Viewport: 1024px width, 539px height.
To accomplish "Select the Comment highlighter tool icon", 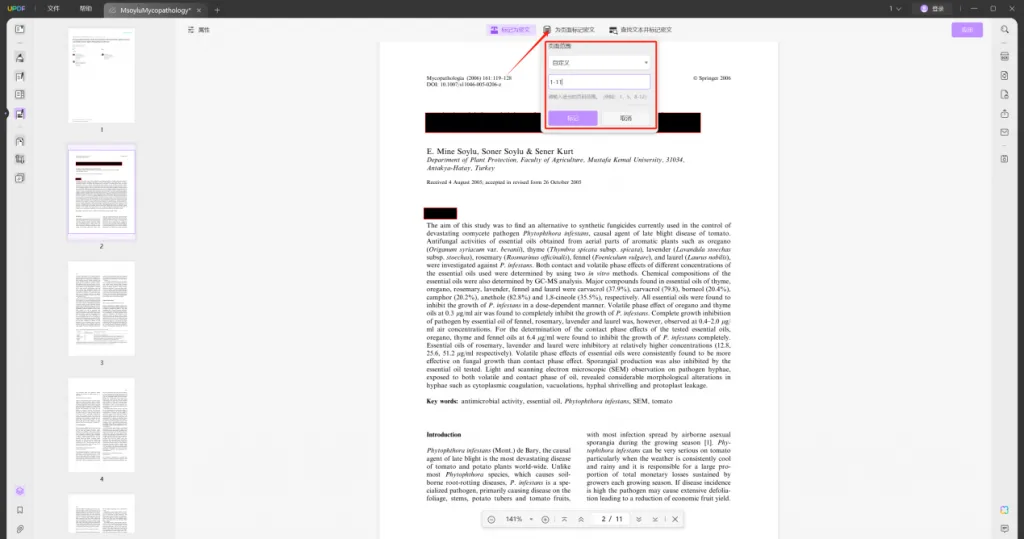I will (20, 57).
